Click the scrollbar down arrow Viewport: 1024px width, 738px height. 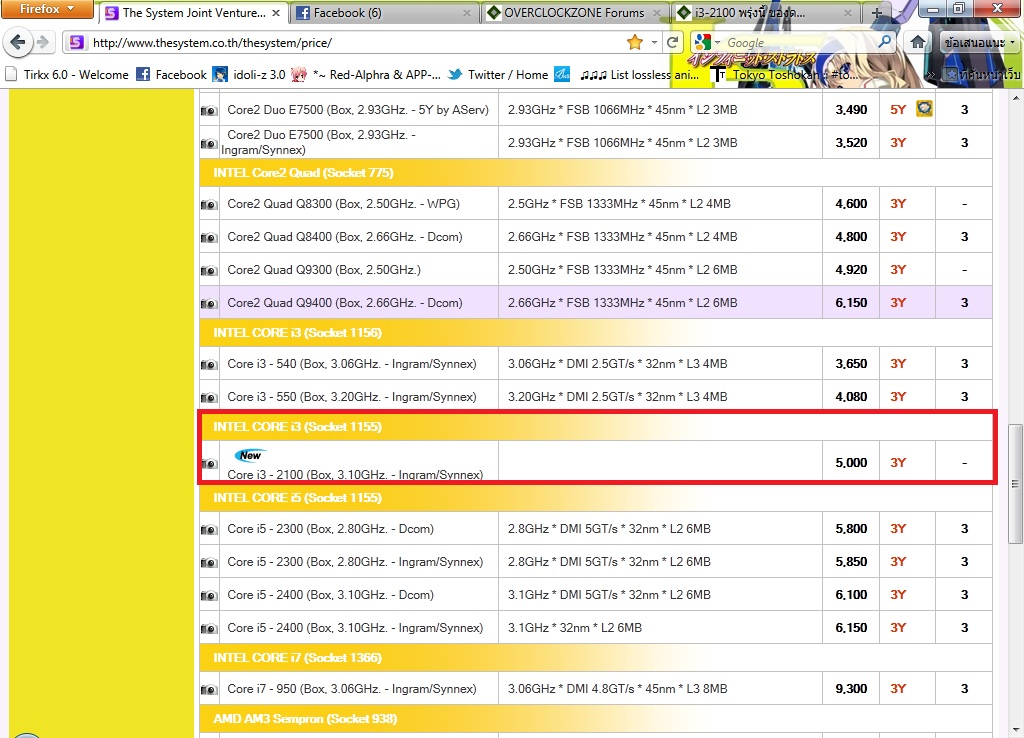[1015, 730]
